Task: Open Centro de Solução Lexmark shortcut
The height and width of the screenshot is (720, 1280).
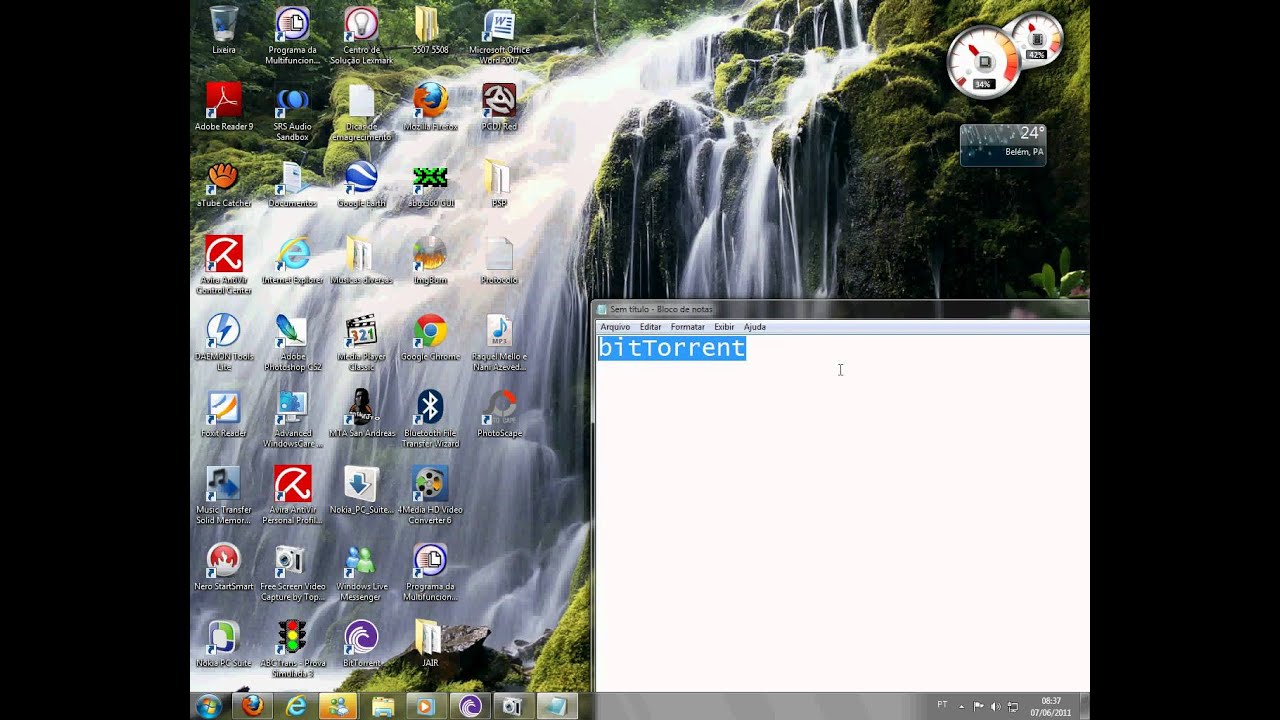Action: [x=361, y=37]
